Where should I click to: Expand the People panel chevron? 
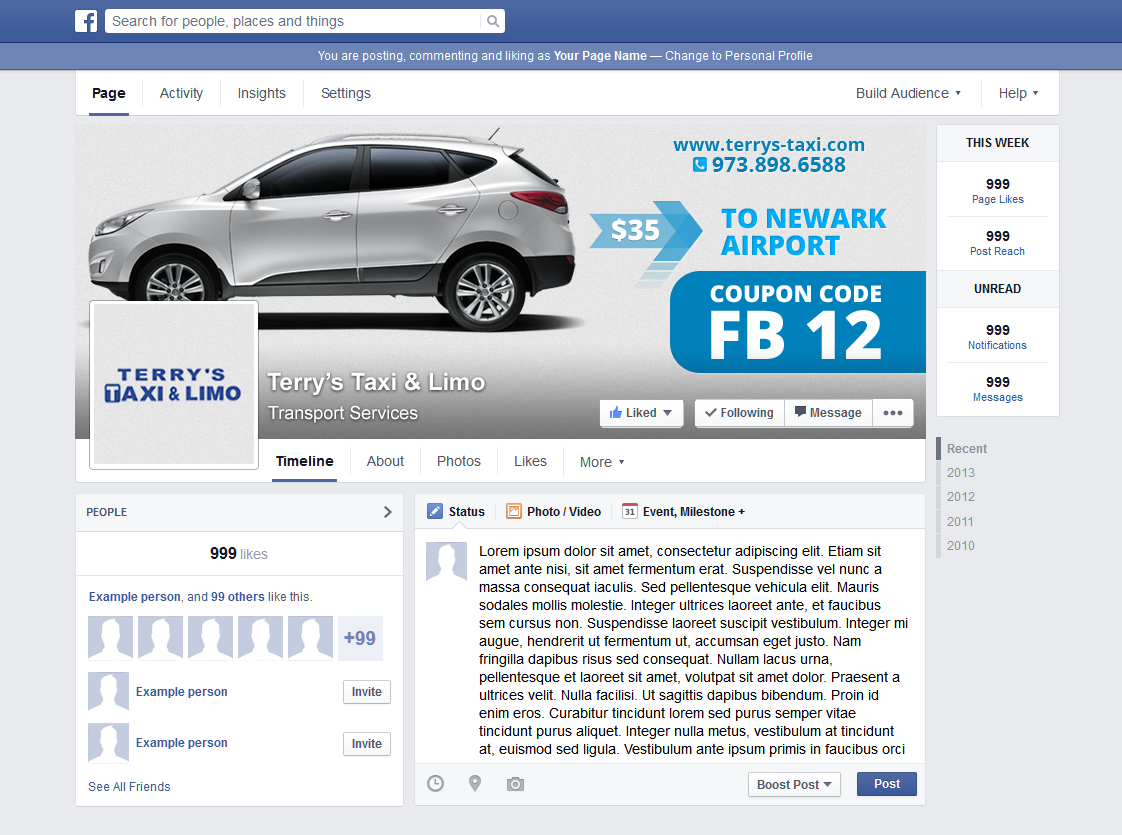point(387,512)
